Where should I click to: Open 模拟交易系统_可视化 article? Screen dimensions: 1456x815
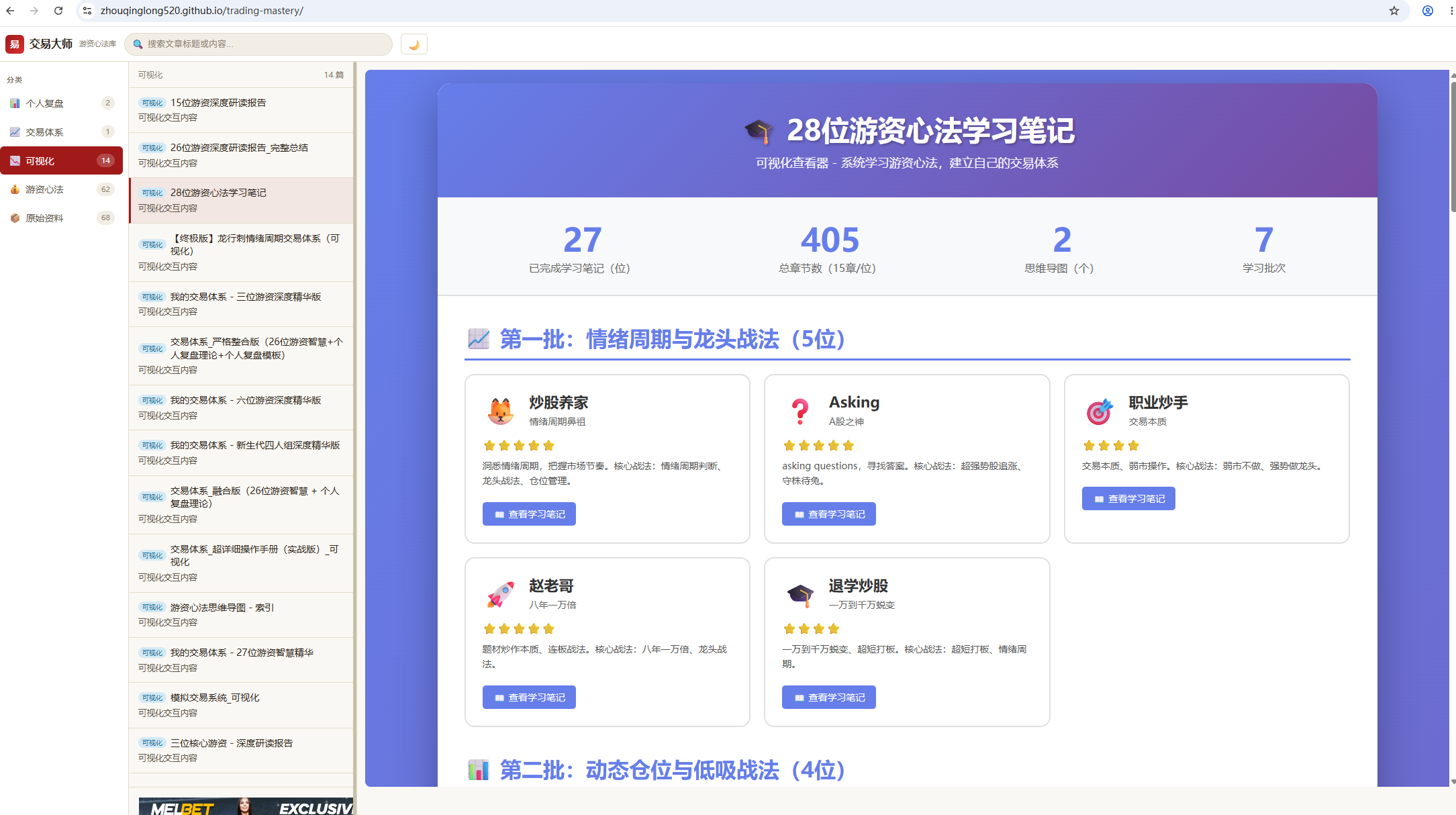(241, 705)
